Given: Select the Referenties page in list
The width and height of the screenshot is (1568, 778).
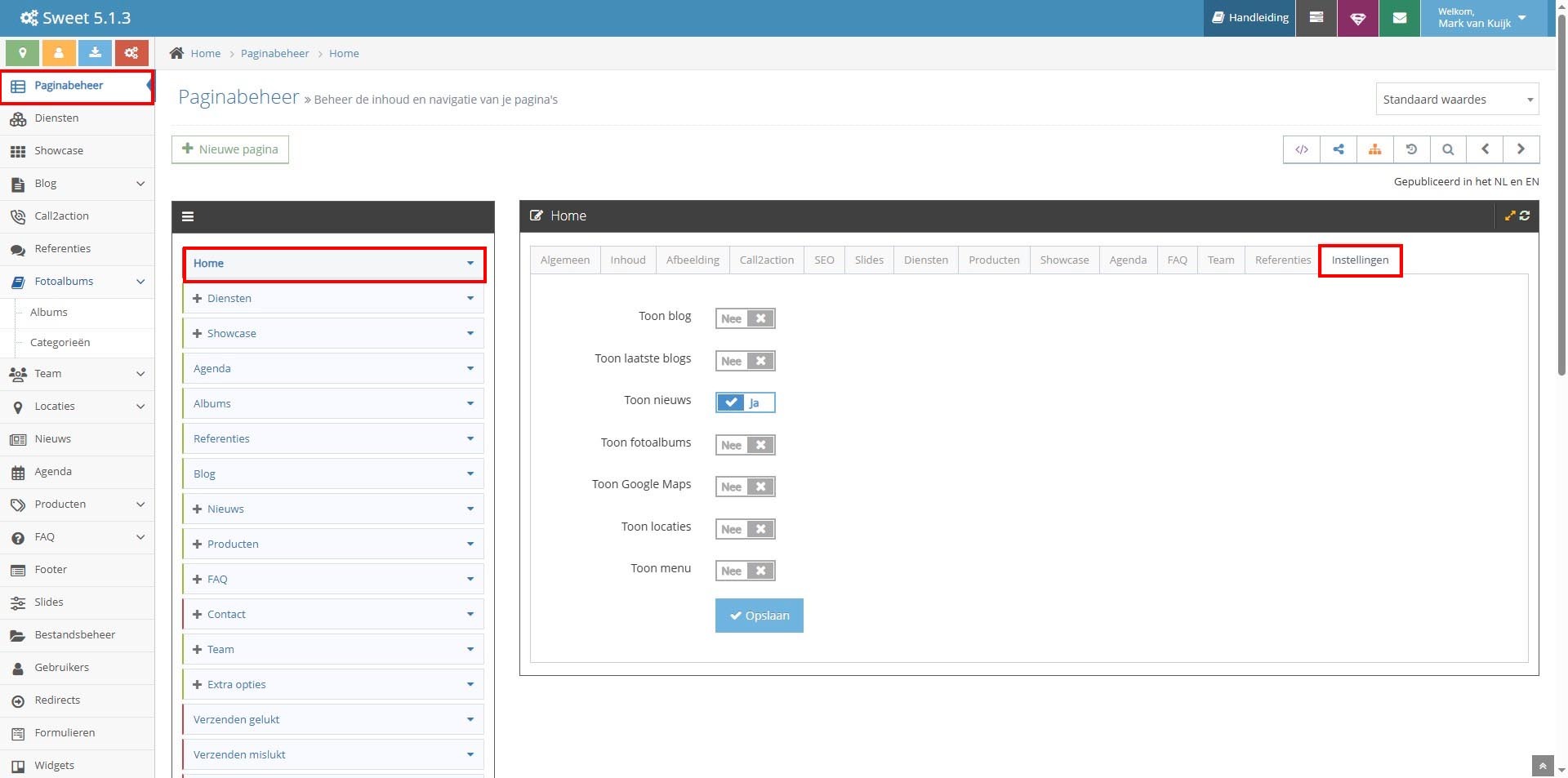Looking at the screenshot, I should click(x=333, y=438).
